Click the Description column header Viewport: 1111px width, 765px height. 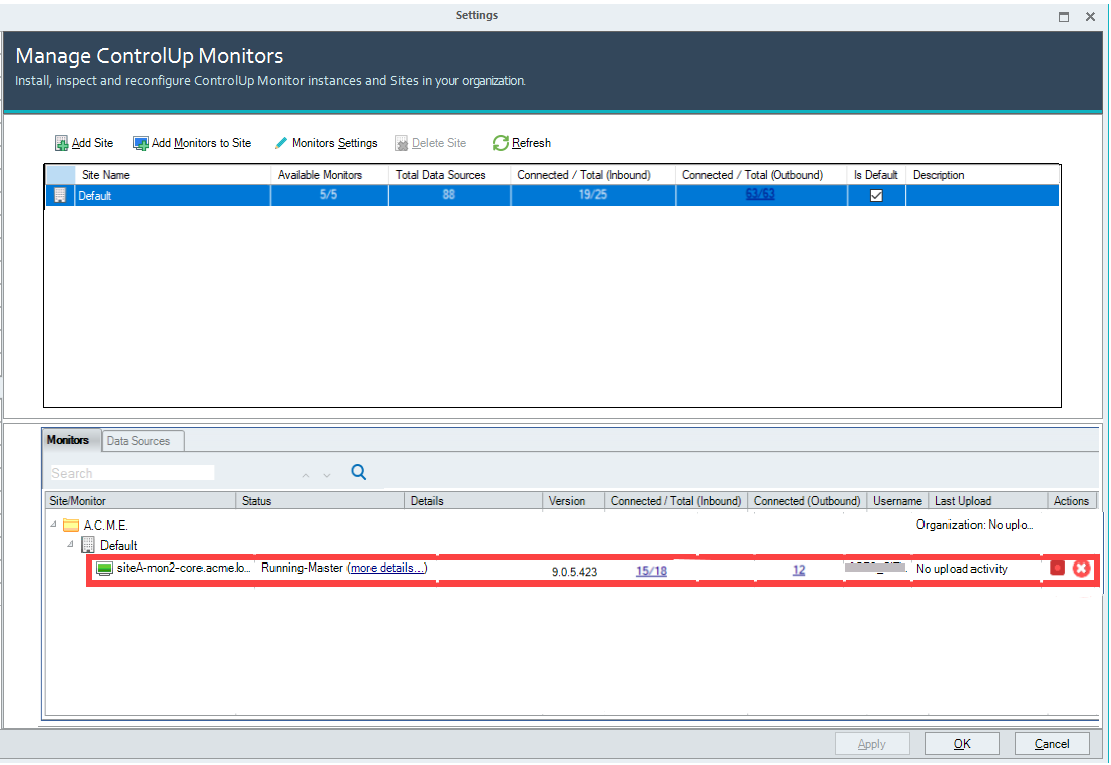click(983, 175)
